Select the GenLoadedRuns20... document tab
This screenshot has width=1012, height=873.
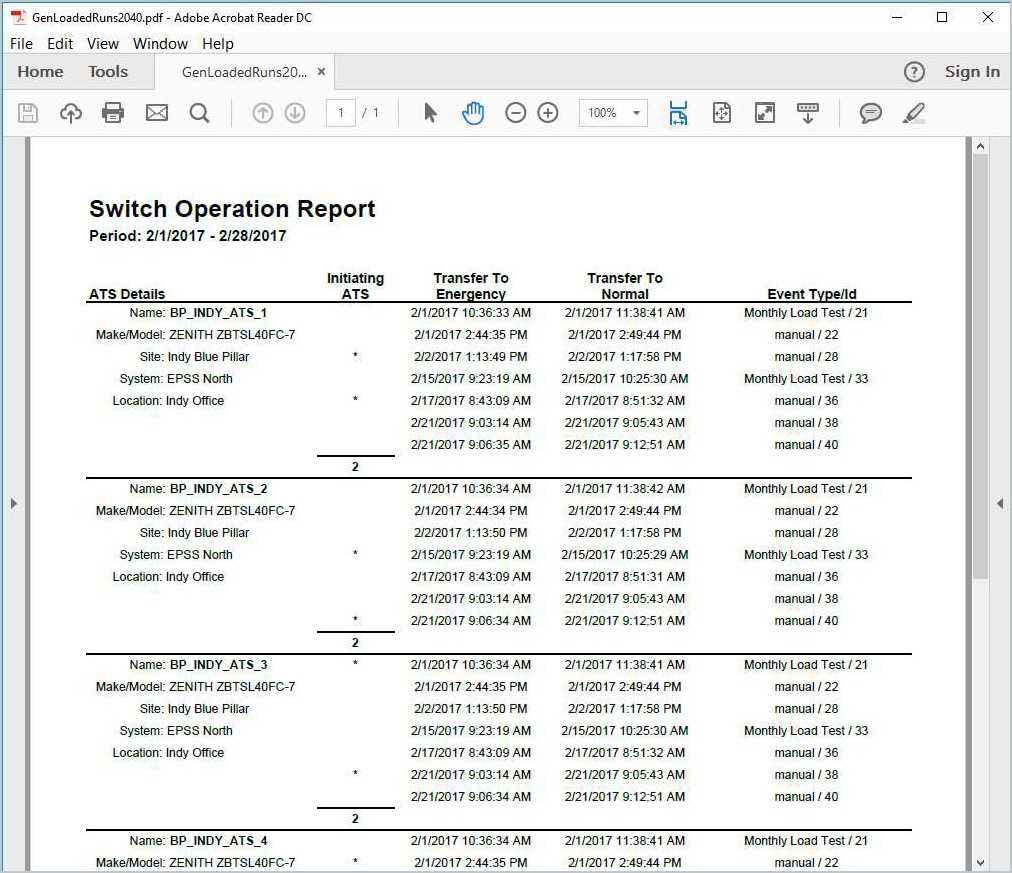click(x=244, y=72)
